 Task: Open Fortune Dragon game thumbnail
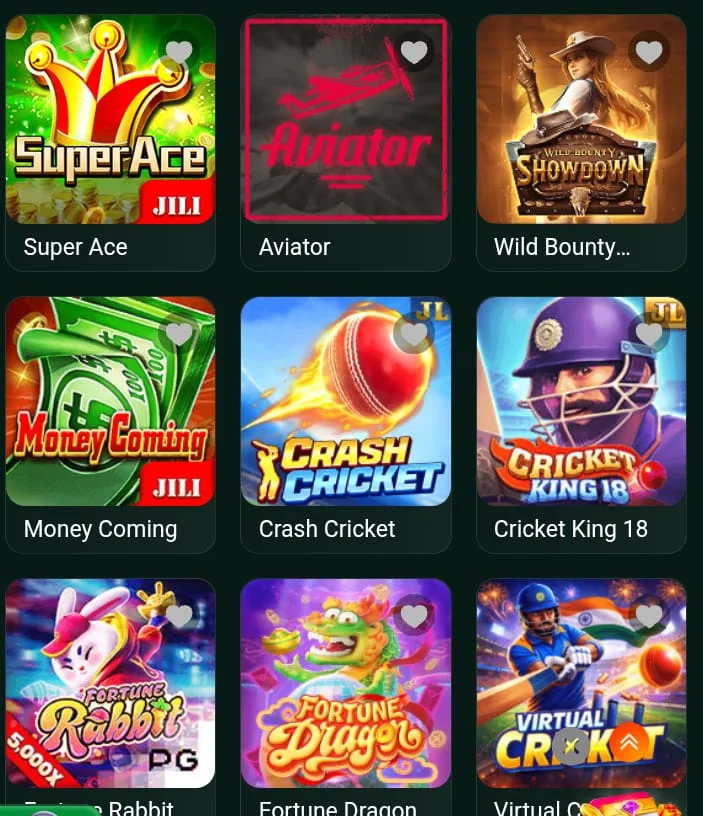[x=346, y=683]
